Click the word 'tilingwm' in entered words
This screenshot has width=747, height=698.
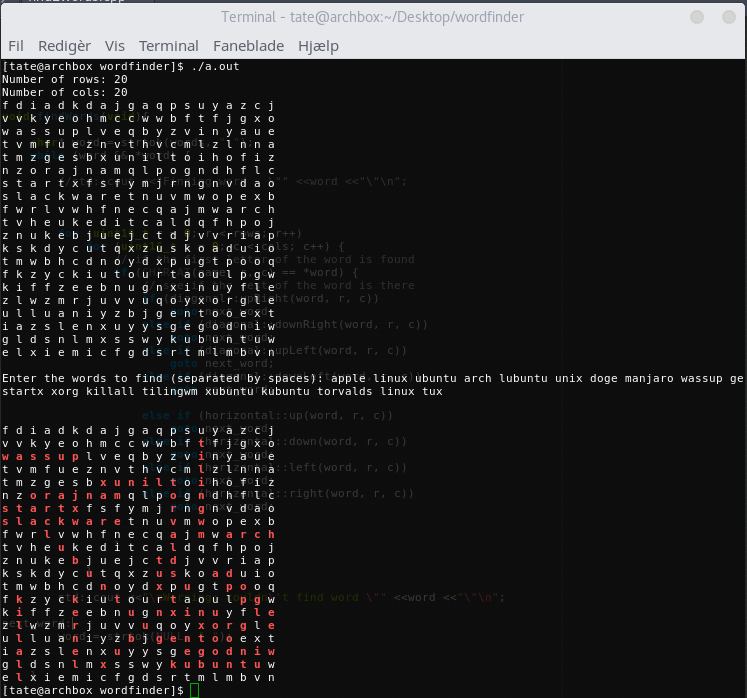coord(170,391)
